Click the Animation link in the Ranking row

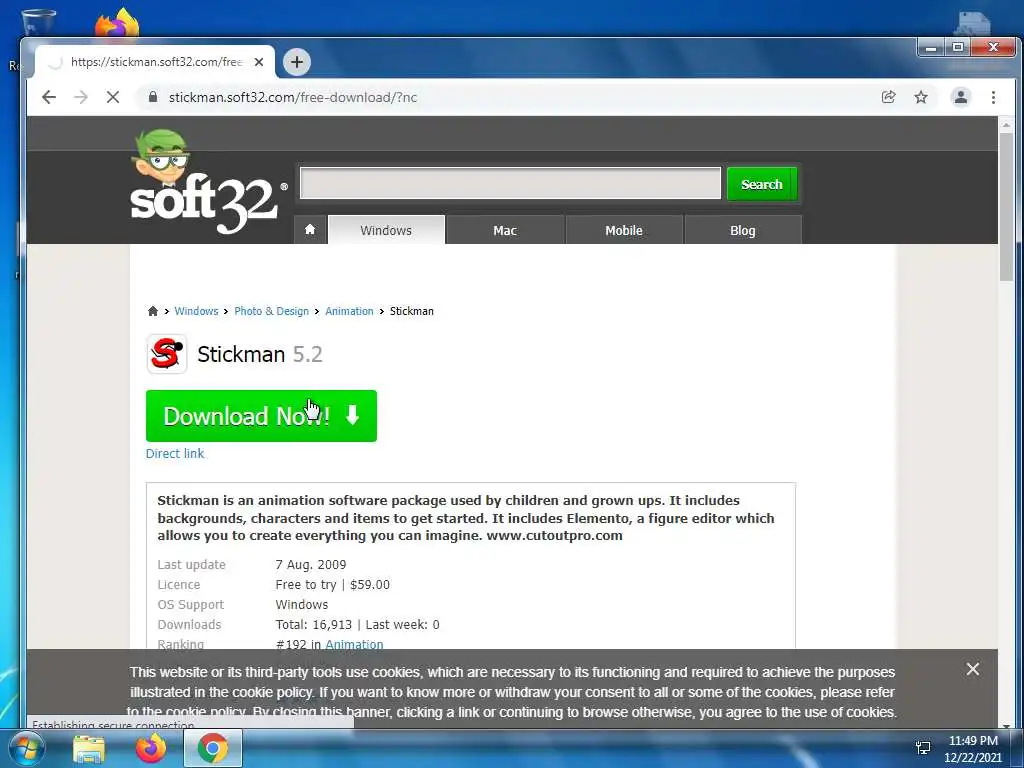tap(354, 644)
